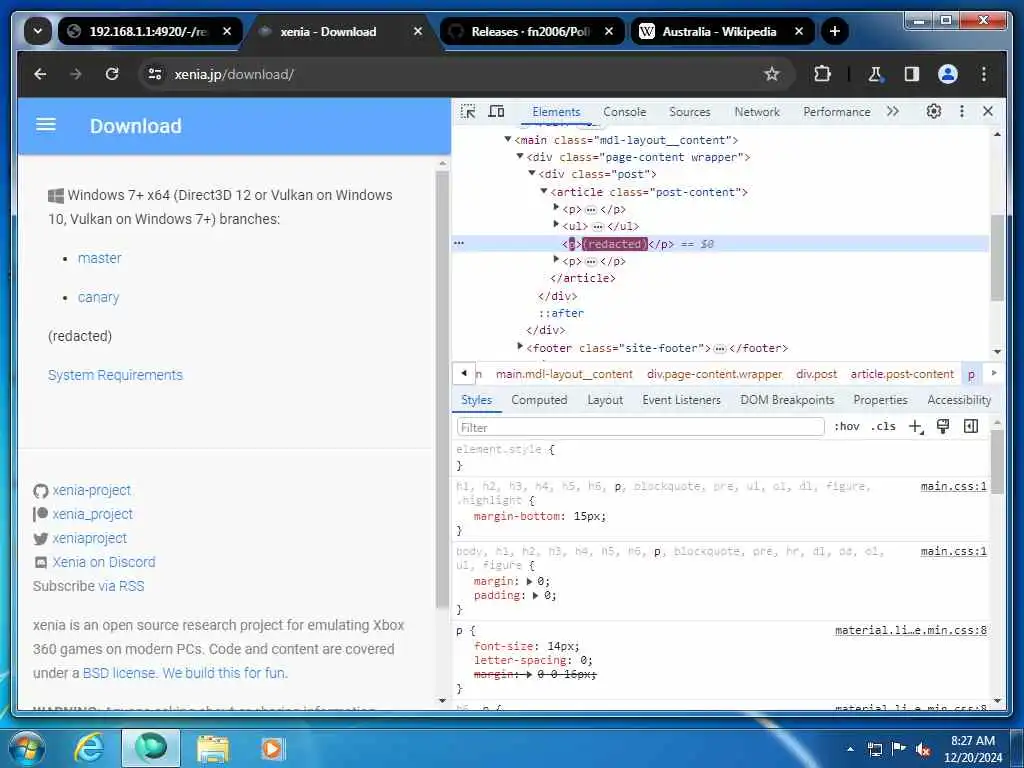1024x768 pixels.
Task: Close the xenia - Download tab
Action: (418, 31)
